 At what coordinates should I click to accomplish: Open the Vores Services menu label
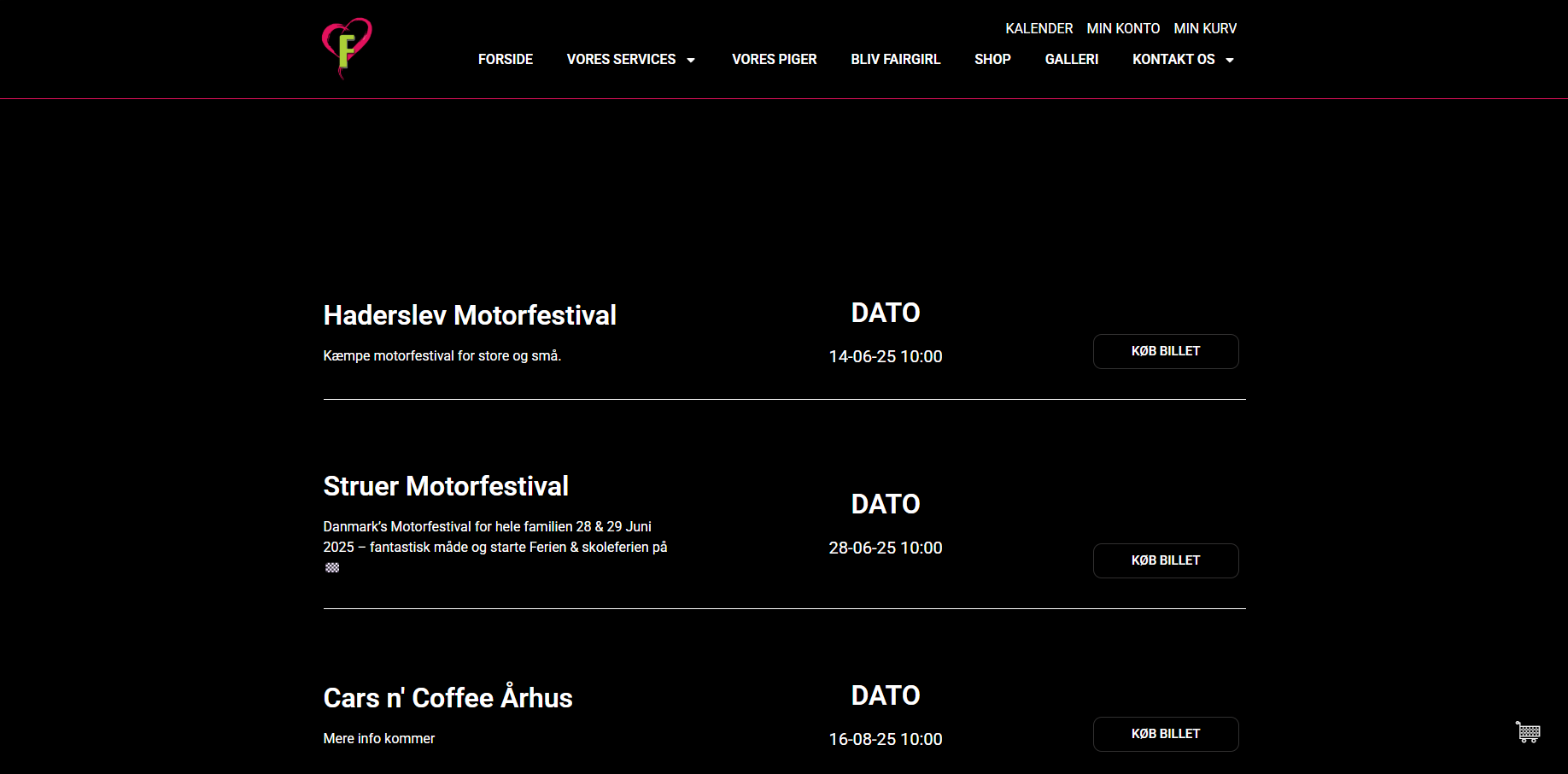coord(621,59)
